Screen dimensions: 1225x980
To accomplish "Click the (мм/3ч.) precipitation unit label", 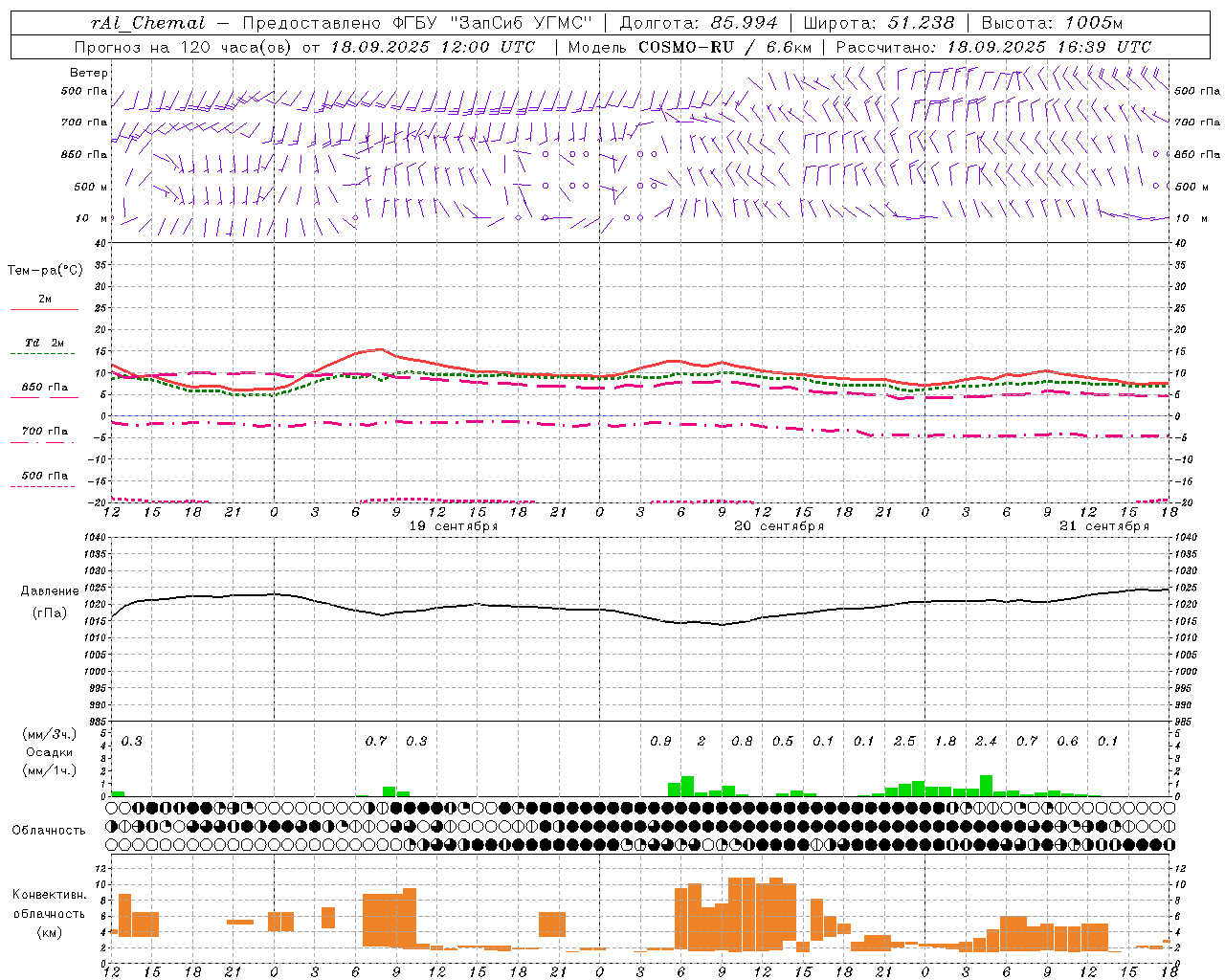I will coord(49,735).
